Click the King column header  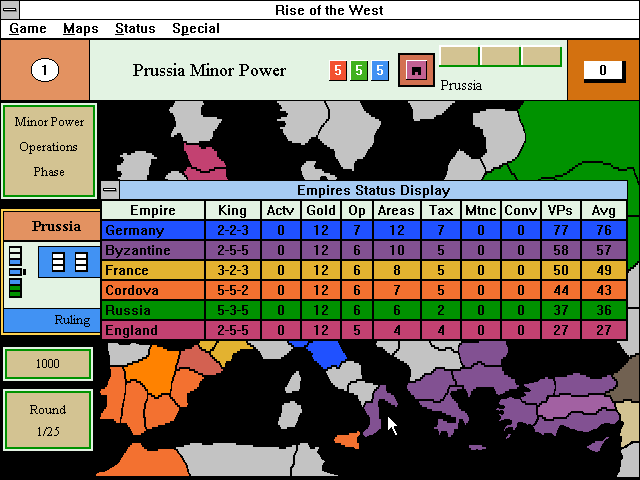coord(233,210)
